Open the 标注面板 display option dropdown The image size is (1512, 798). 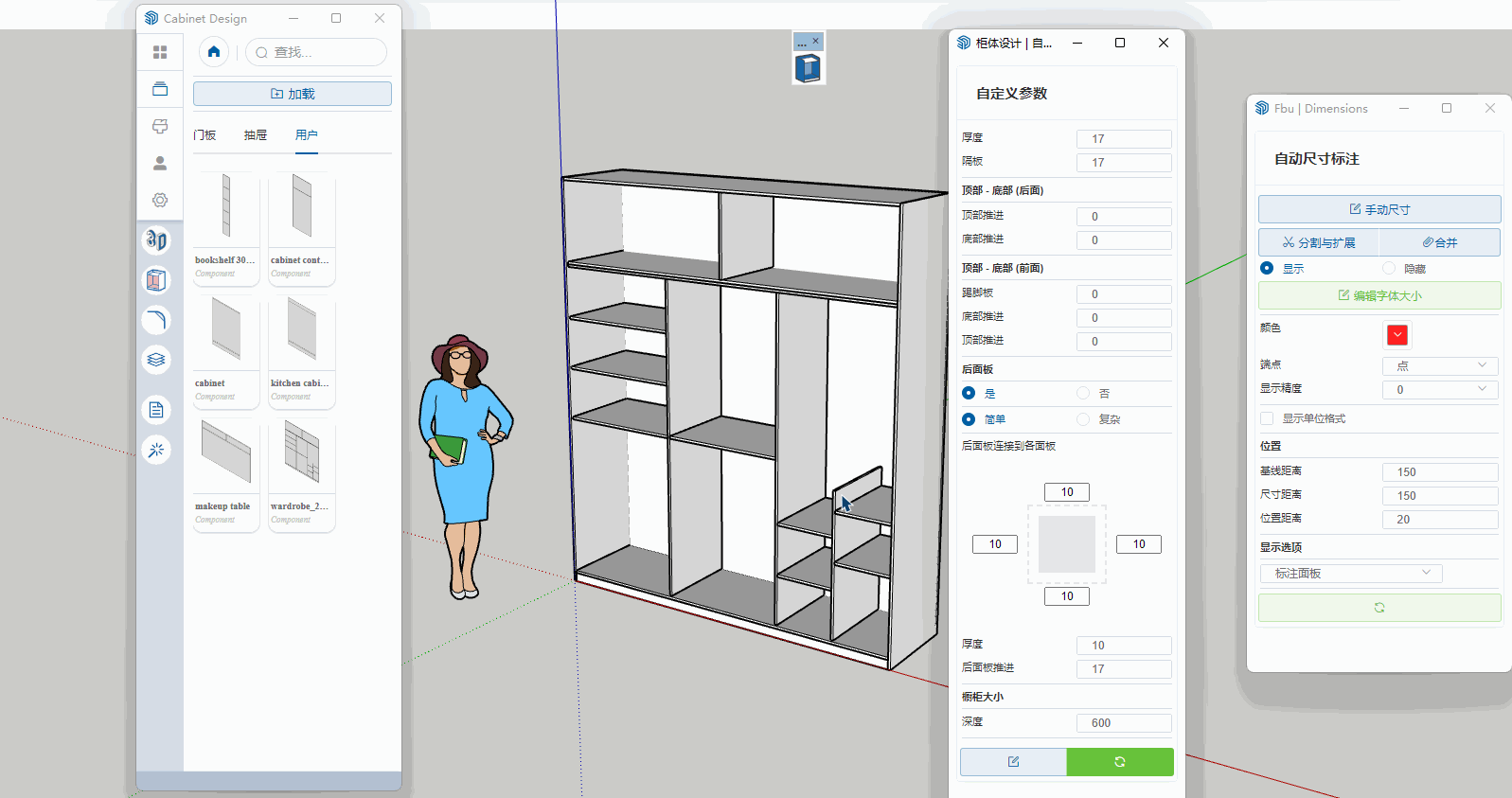pyautogui.click(x=1351, y=574)
